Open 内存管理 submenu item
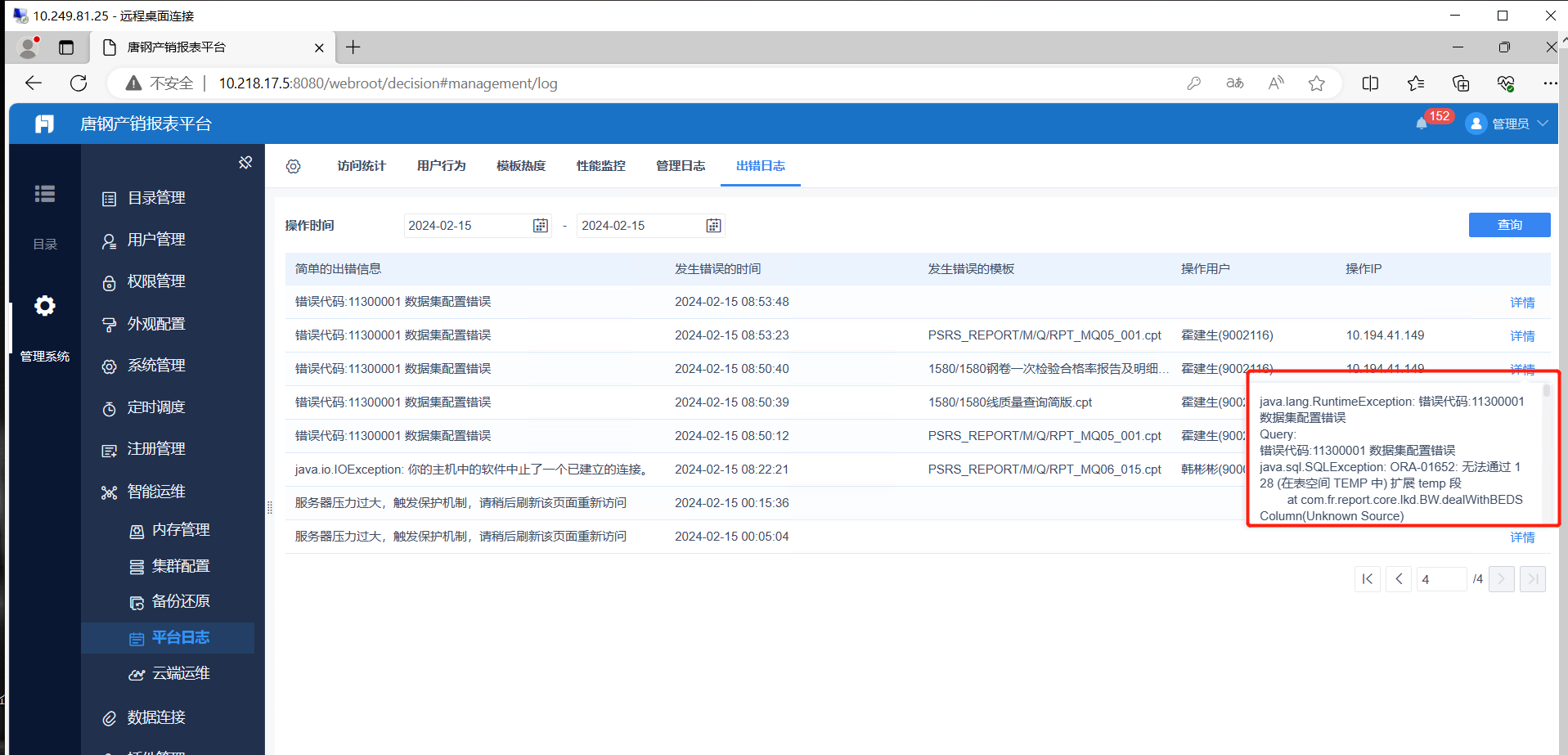The width and height of the screenshot is (1568, 755). coord(181,530)
